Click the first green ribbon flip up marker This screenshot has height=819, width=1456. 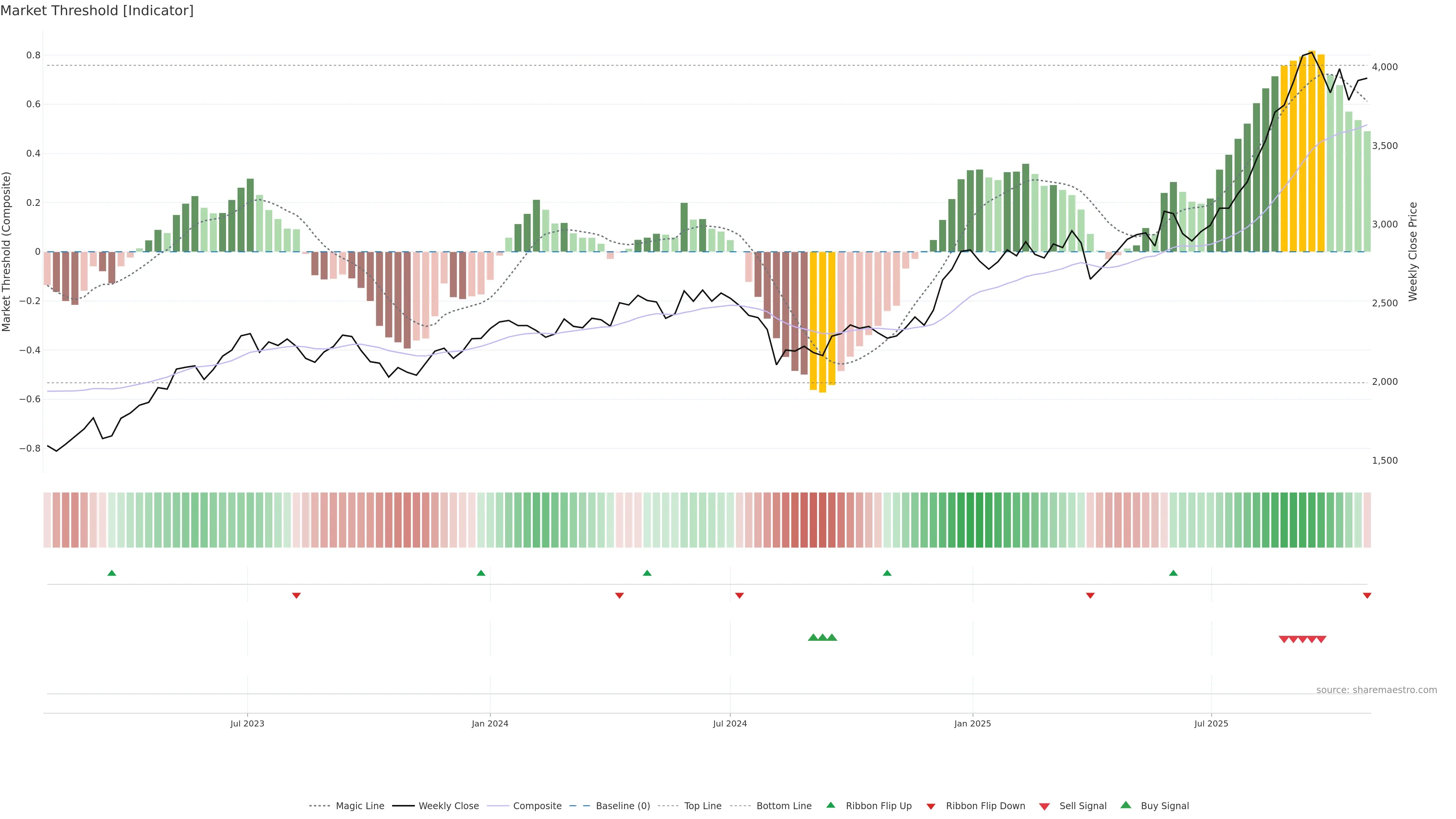coord(112,573)
